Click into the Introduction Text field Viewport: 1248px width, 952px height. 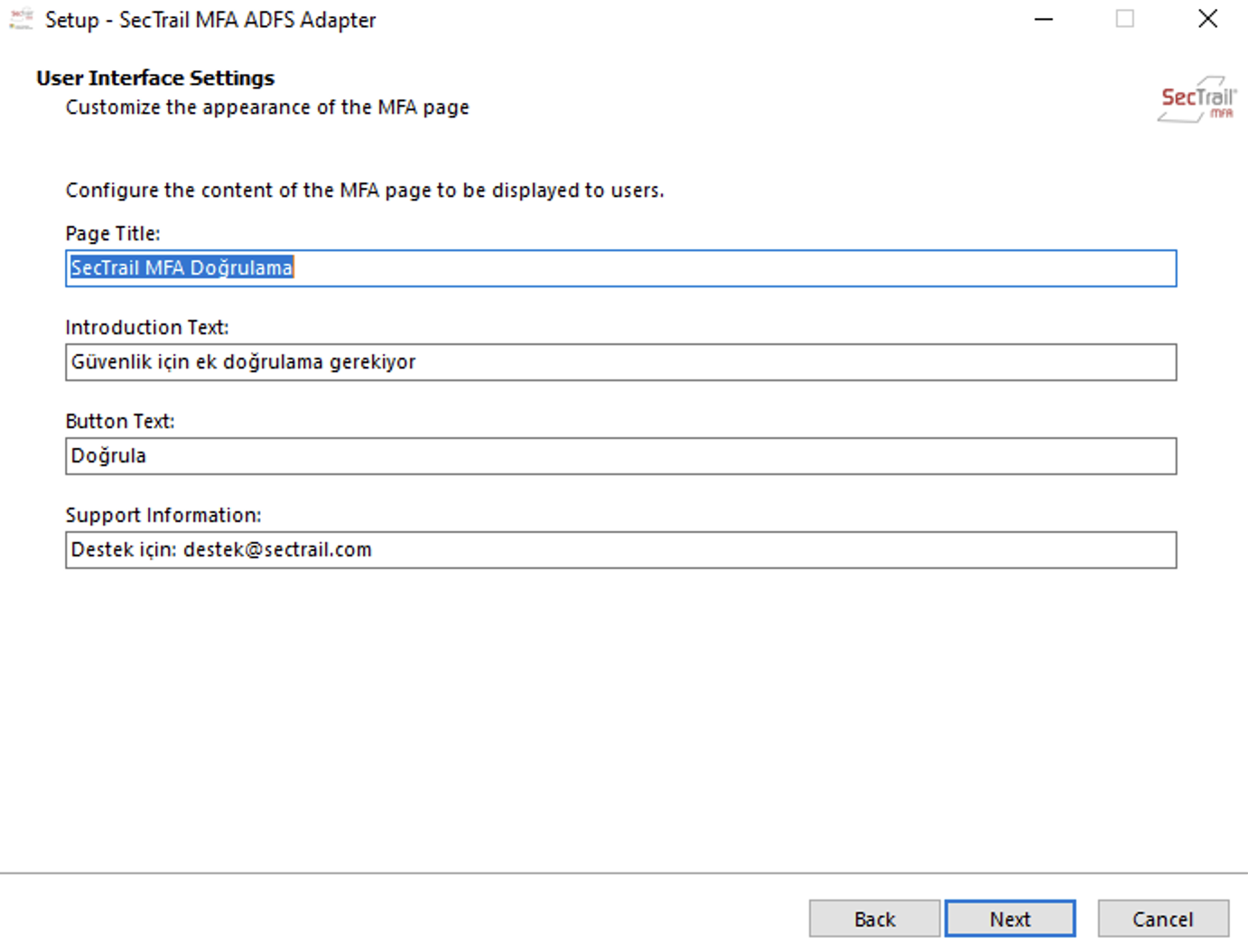coord(620,362)
